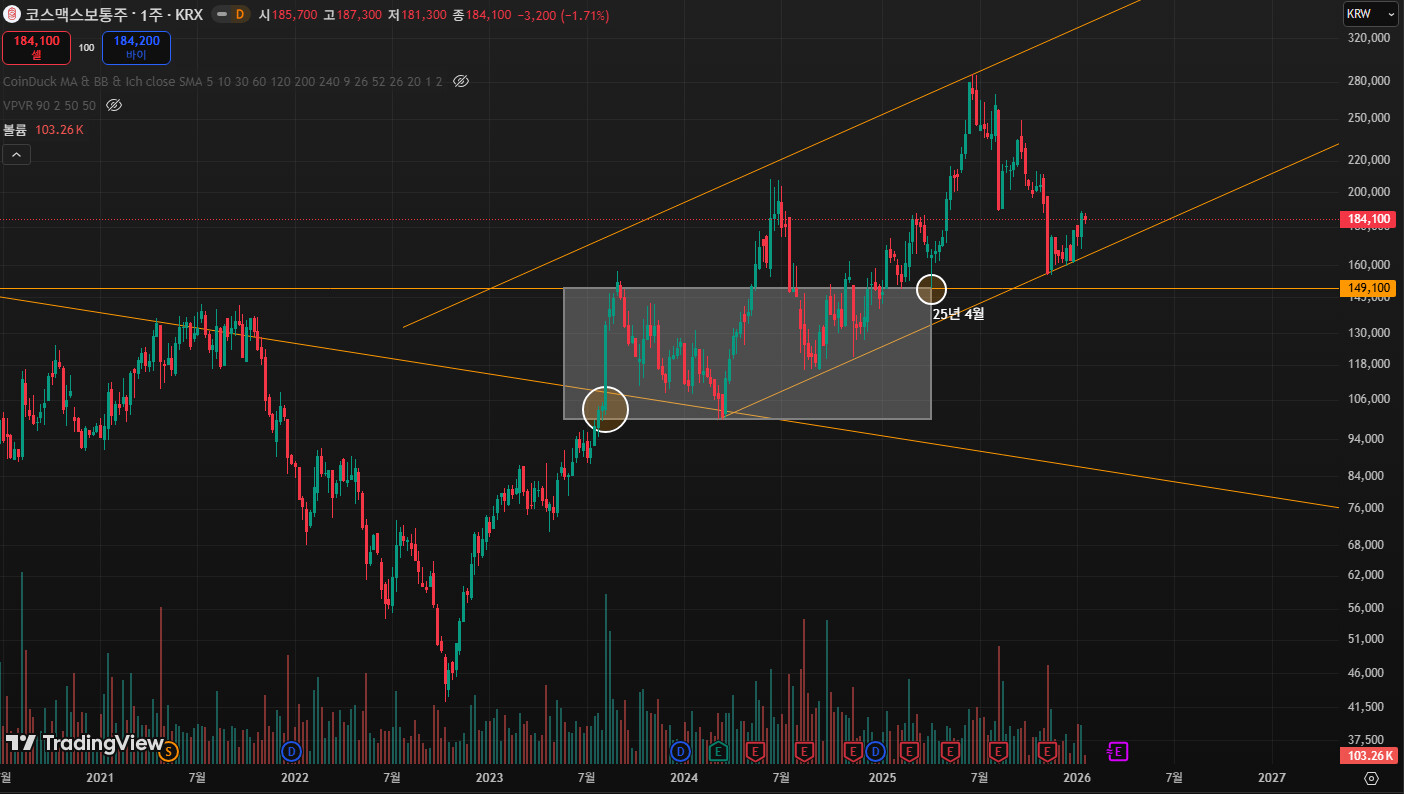Open the red E marker just left of 2025's D

coord(853,750)
